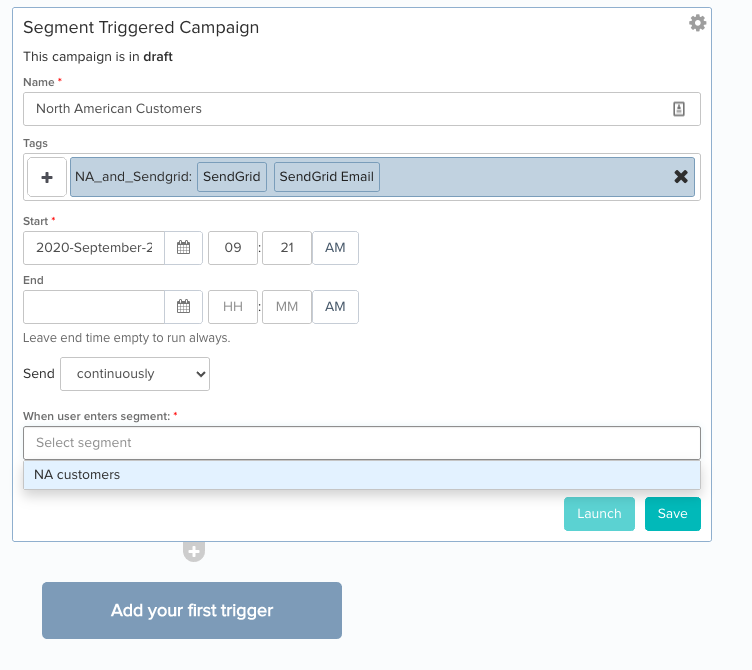Open the campaign settings gear icon
Screen dimensions: 752x670
click(x=697, y=23)
